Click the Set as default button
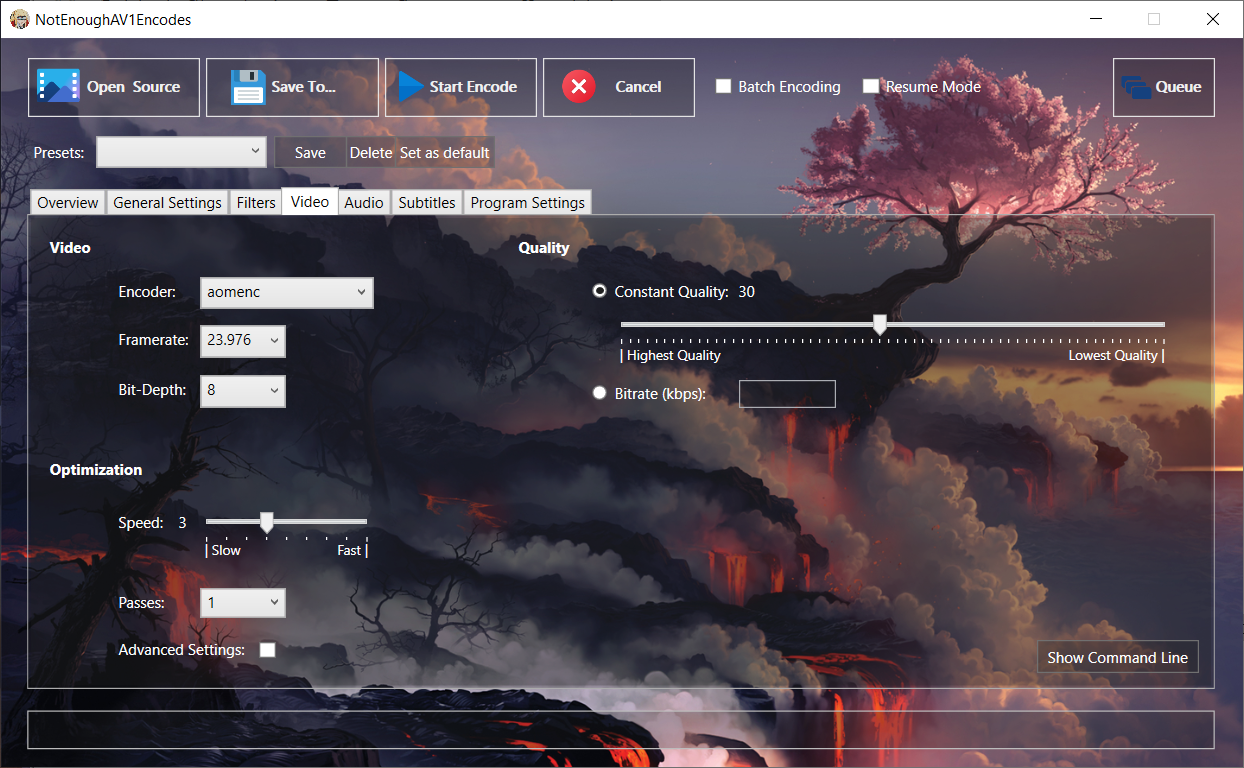The image size is (1244, 768). pyautogui.click(x=445, y=152)
